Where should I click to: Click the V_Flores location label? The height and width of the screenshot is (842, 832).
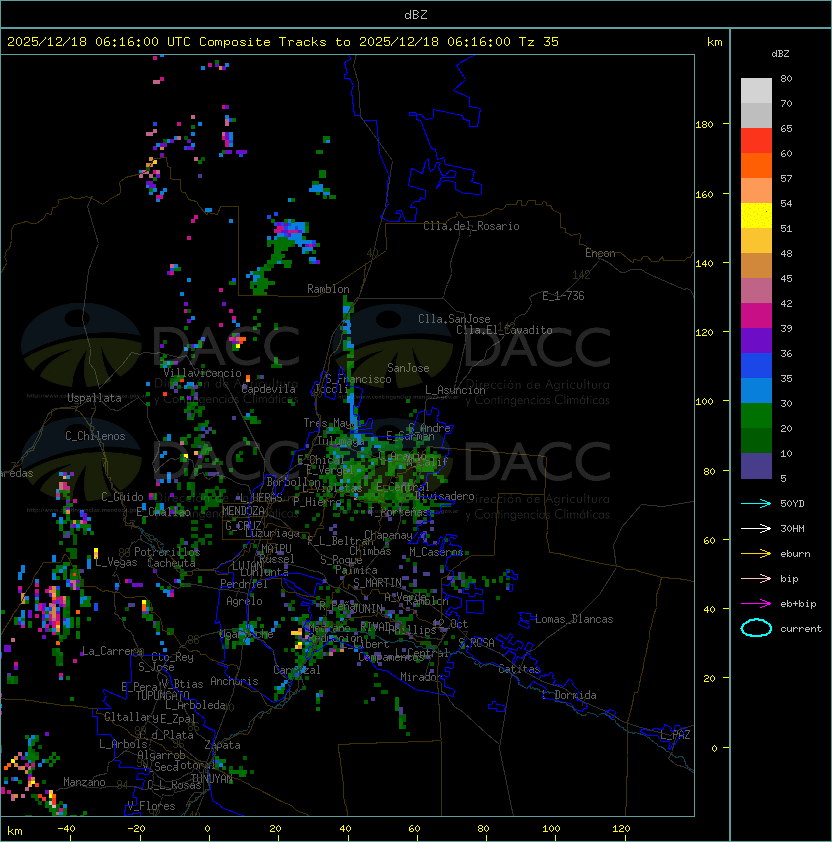click(151, 806)
